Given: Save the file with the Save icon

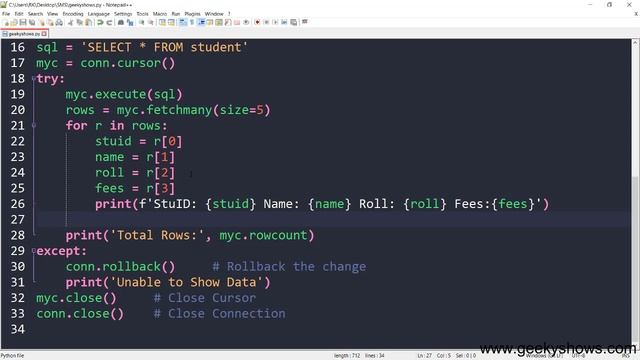Looking at the screenshot, I should tap(23, 22).
